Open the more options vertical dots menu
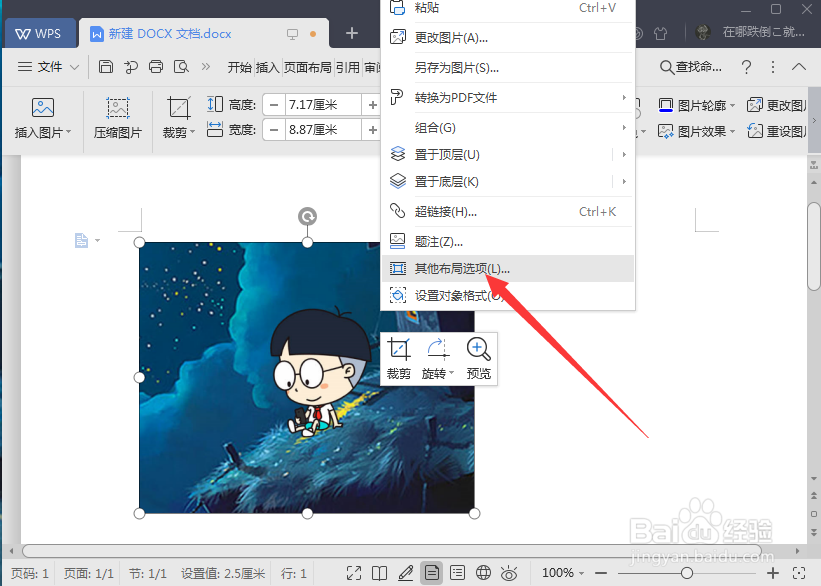Viewport: 821px width, 586px height. coord(773,67)
